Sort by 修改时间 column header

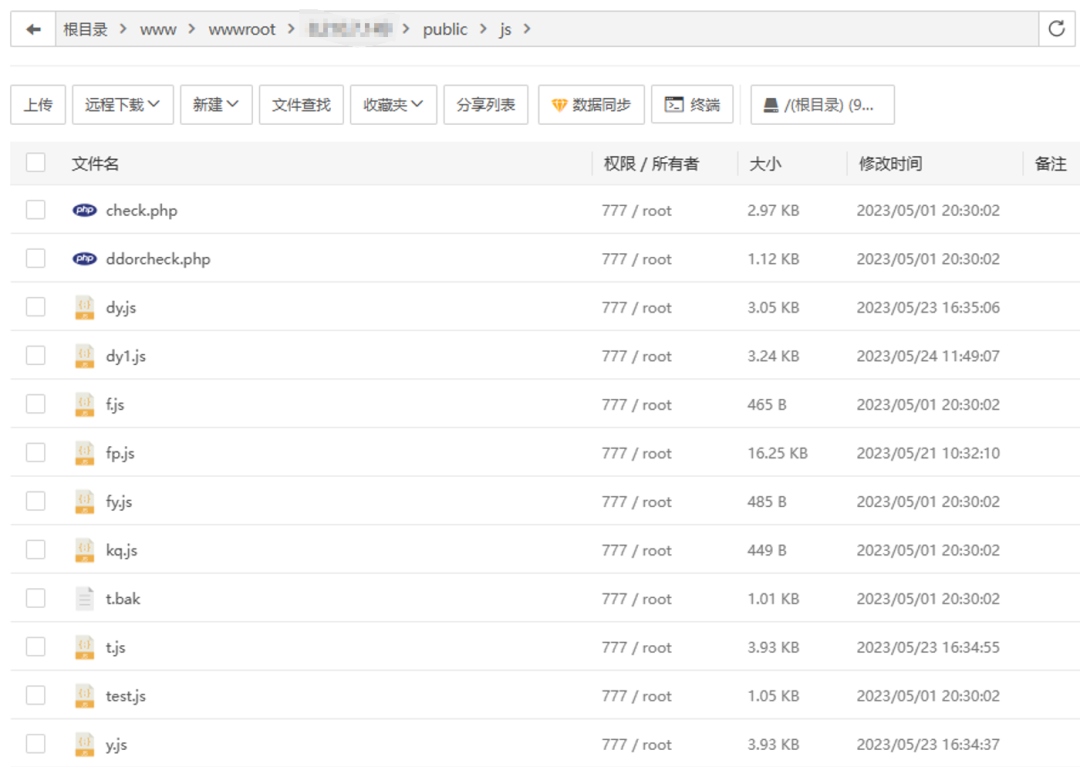pyautogui.click(x=890, y=164)
